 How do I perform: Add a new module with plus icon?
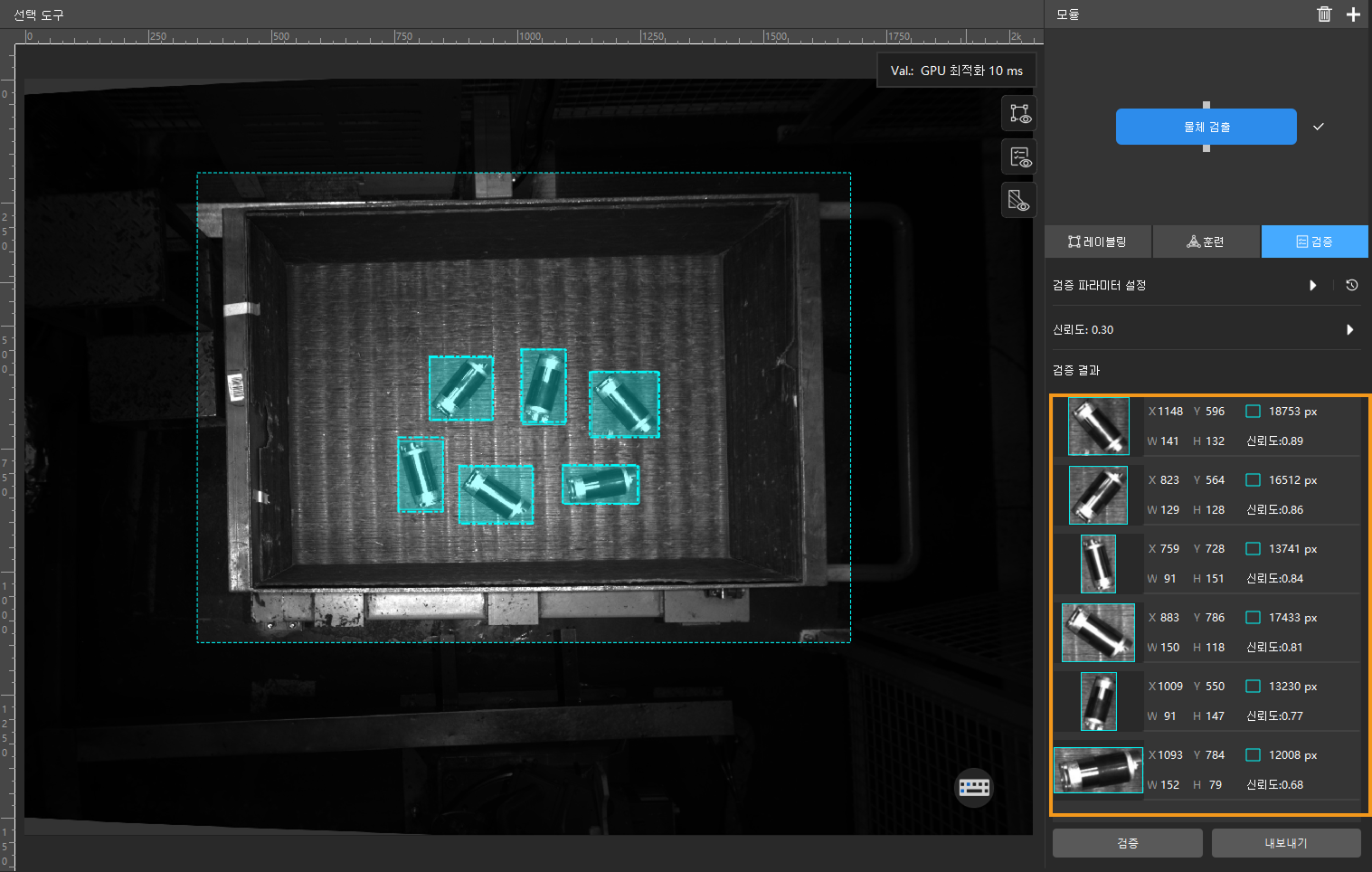pyautogui.click(x=1353, y=14)
